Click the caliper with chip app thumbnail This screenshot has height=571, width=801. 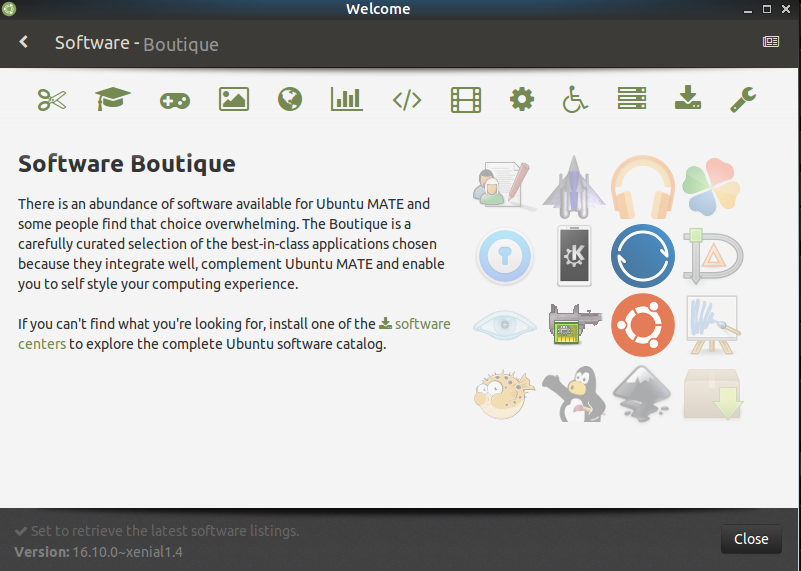[575, 324]
